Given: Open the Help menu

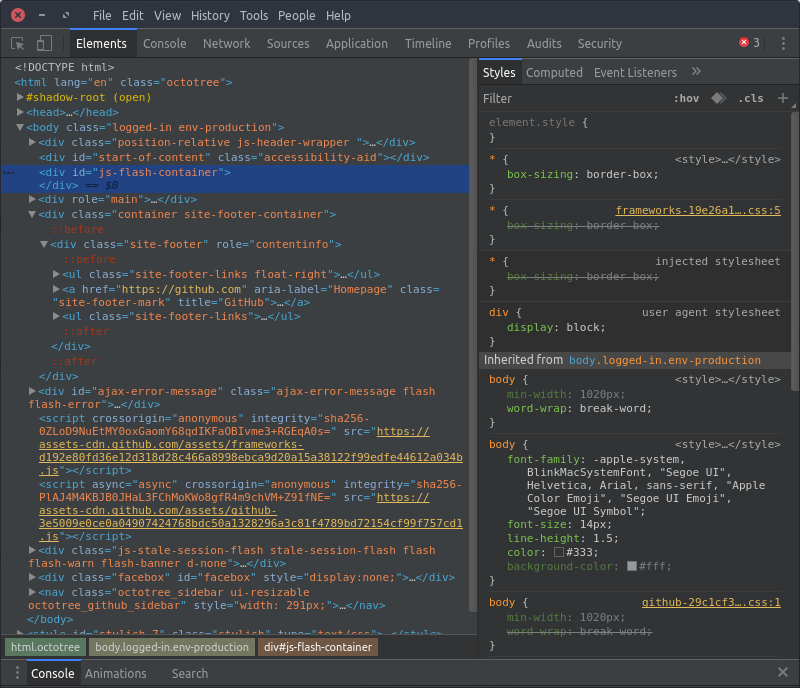Looking at the screenshot, I should point(338,15).
